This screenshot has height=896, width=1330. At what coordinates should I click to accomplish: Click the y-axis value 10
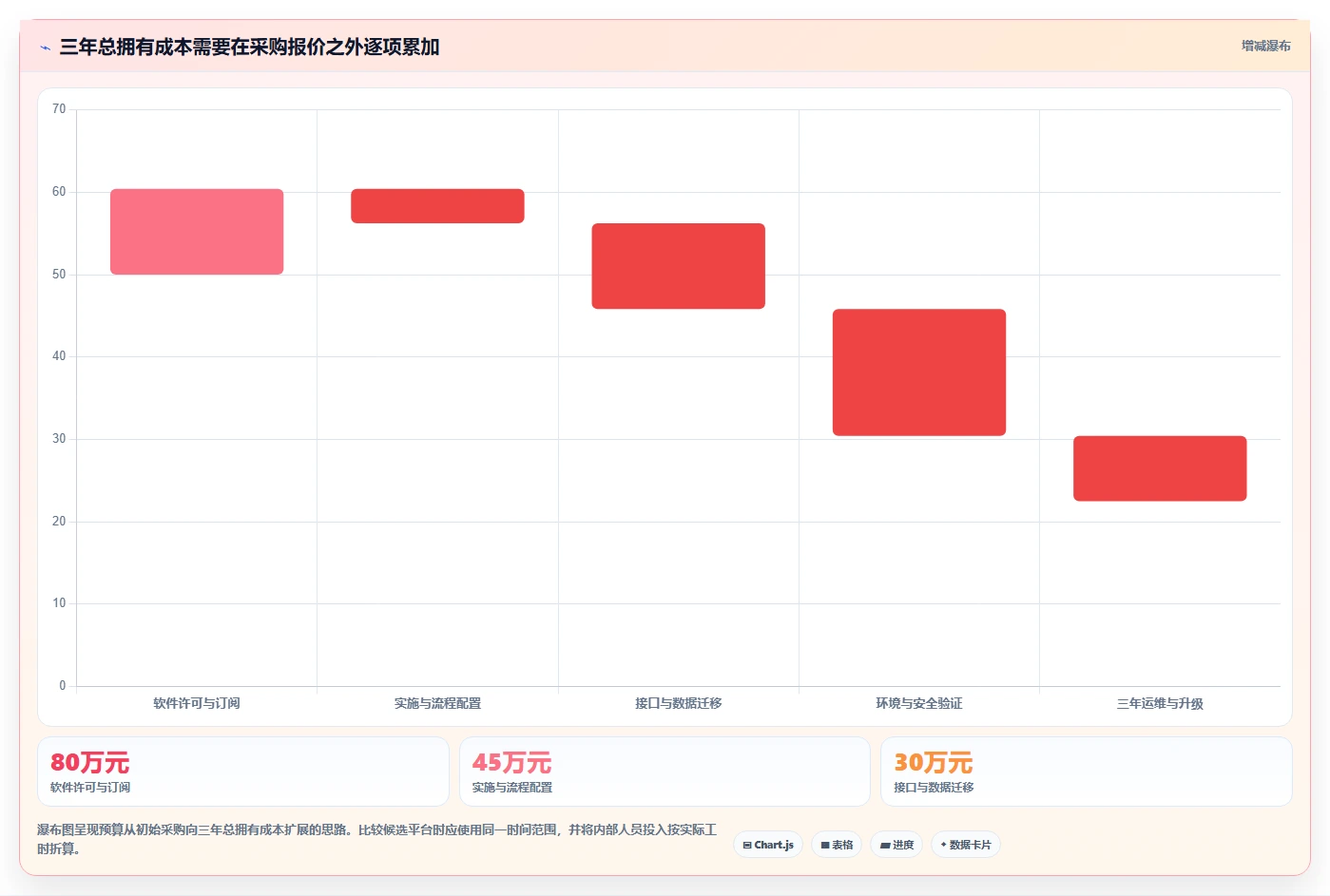point(59,603)
